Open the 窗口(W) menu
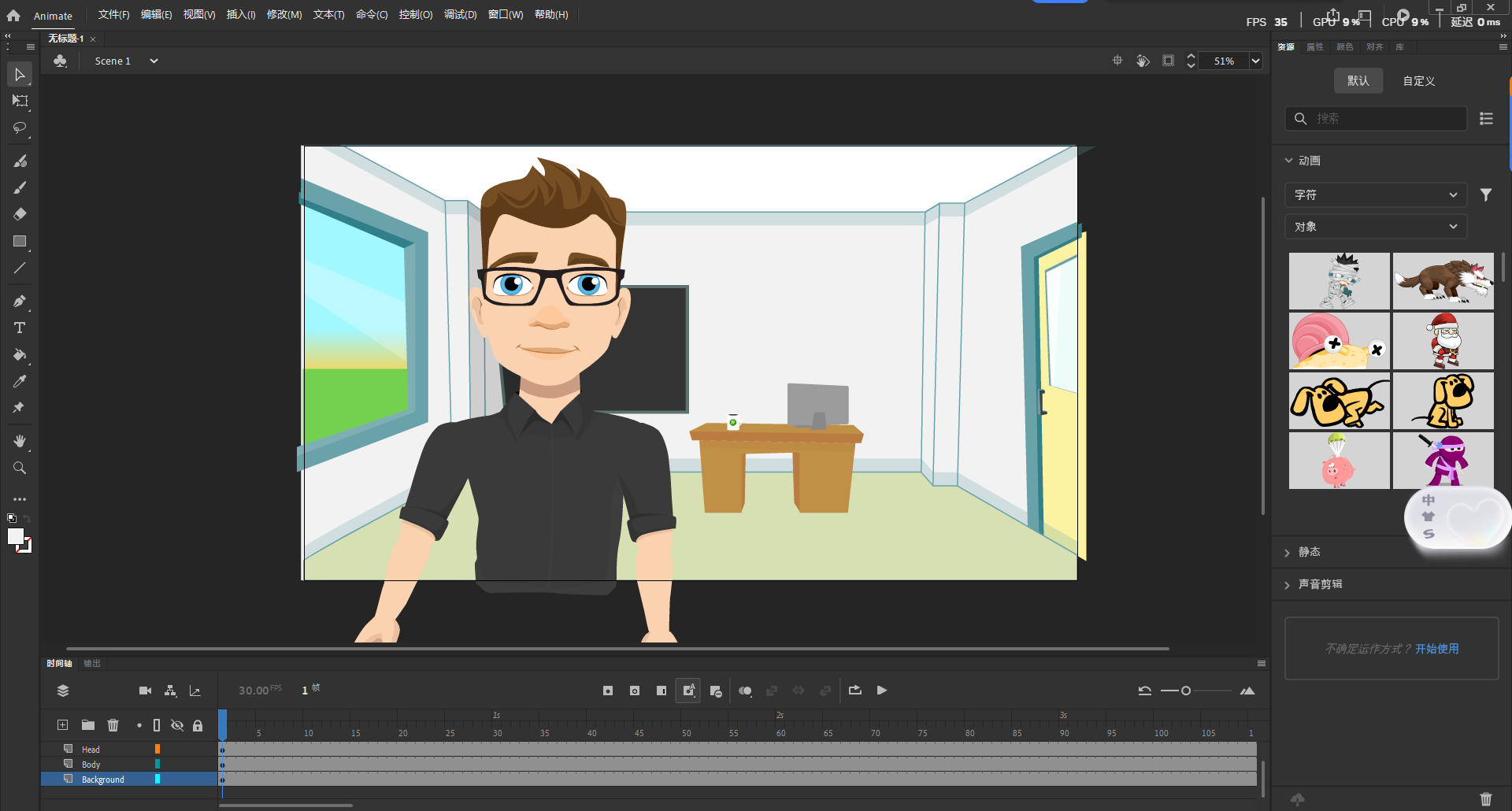The width and height of the screenshot is (1512, 811). [x=506, y=14]
